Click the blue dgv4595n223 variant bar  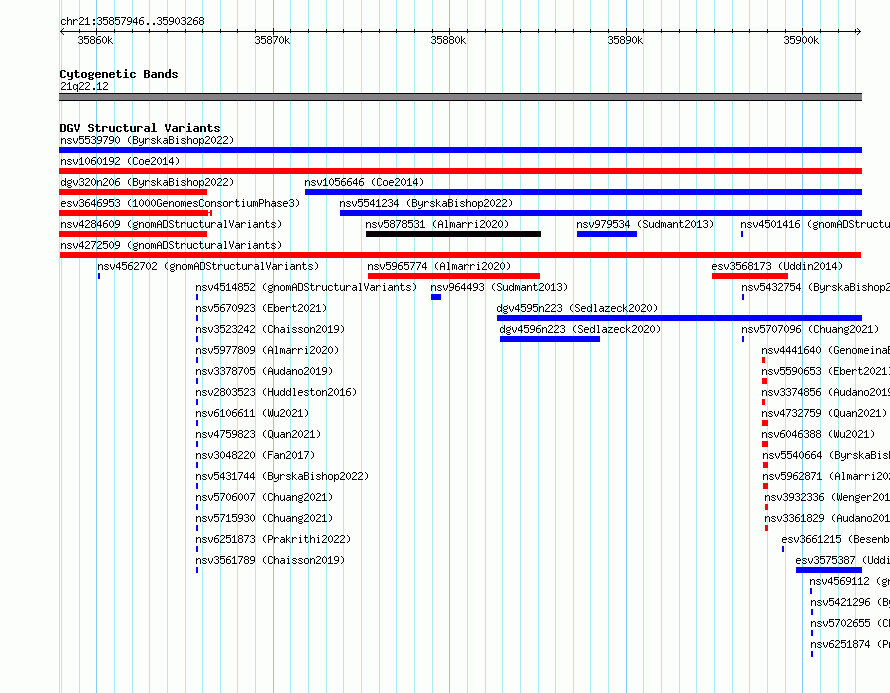tap(679, 318)
